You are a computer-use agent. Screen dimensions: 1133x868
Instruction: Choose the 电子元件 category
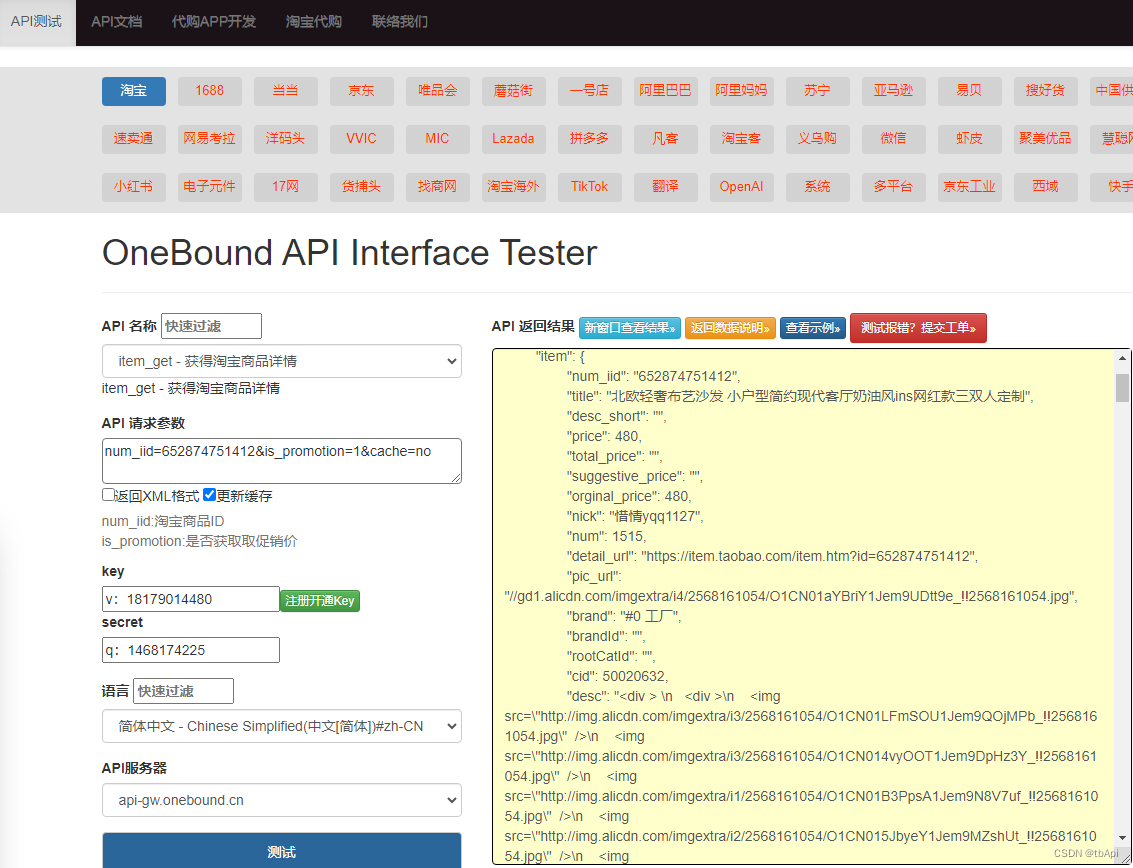click(210, 187)
